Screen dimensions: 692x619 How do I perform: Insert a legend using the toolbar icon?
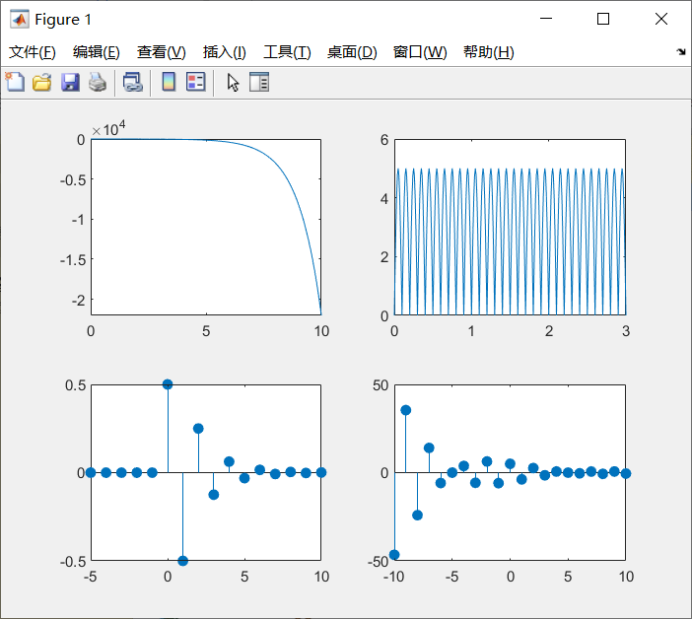pos(196,82)
